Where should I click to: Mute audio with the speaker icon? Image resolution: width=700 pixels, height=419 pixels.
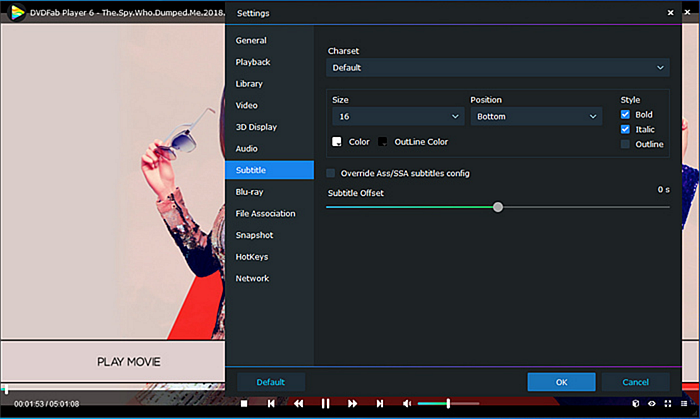[407, 404]
